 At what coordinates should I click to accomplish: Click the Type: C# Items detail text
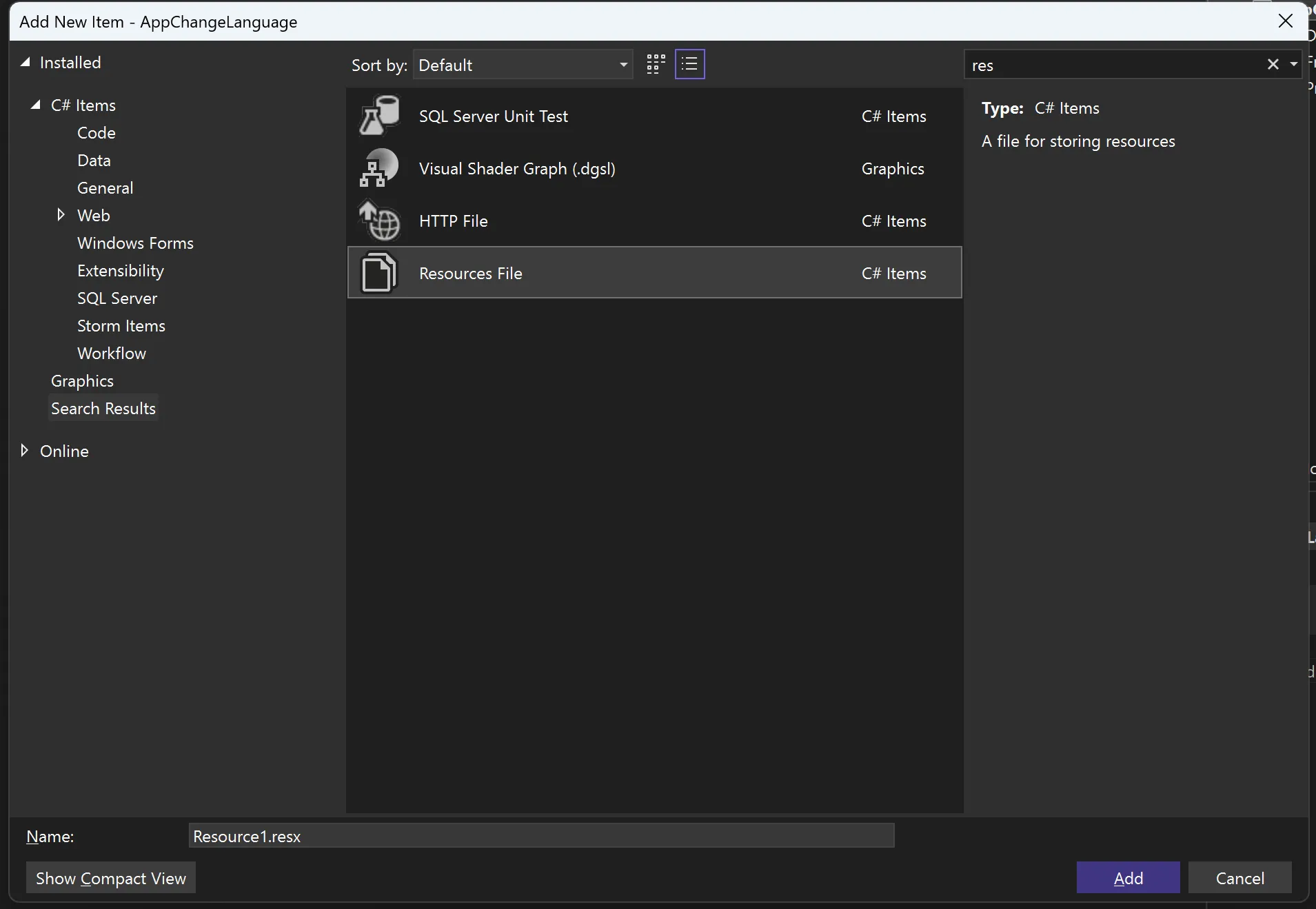pyautogui.click(x=1040, y=108)
